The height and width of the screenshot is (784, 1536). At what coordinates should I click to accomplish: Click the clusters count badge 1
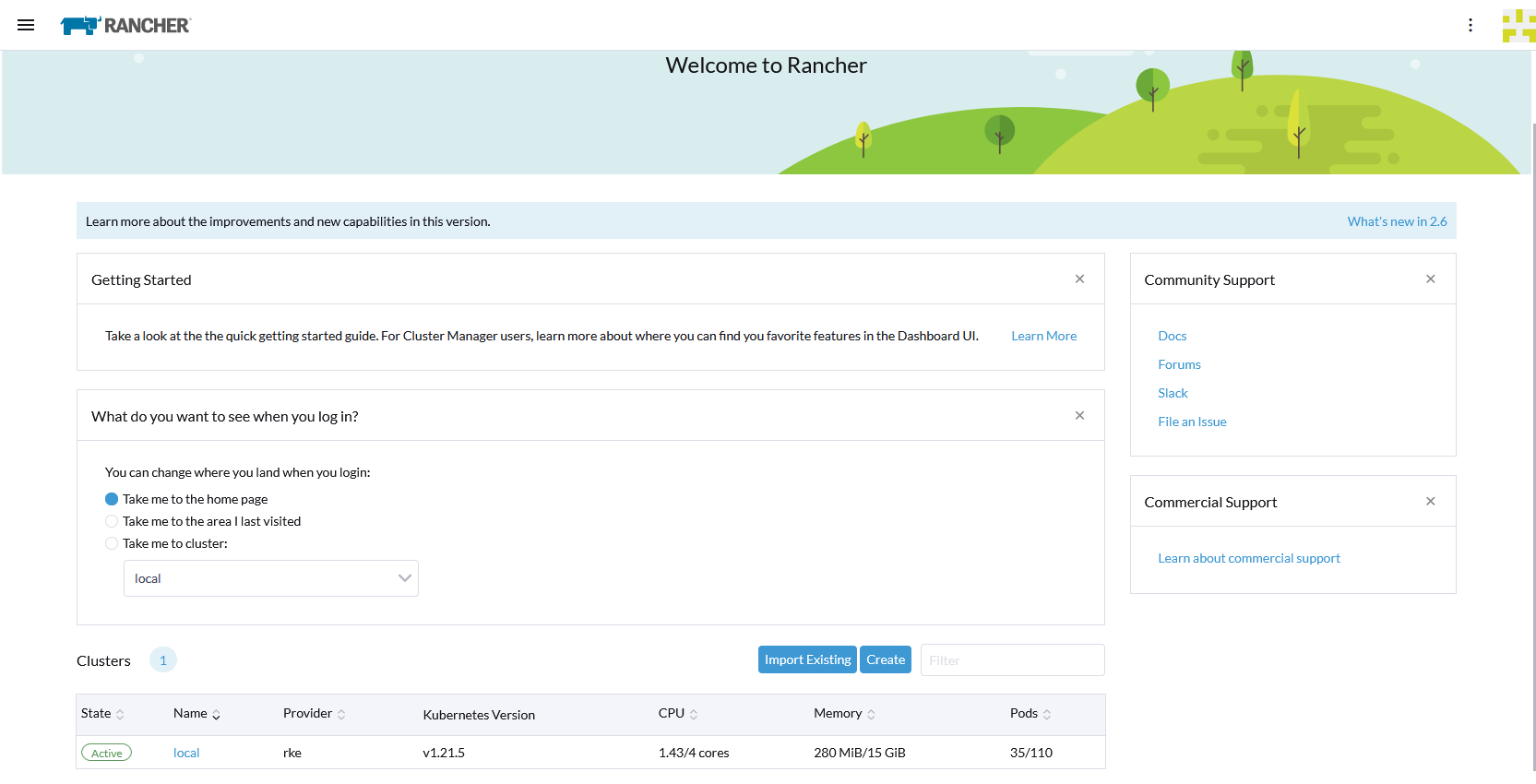pyautogui.click(x=163, y=659)
